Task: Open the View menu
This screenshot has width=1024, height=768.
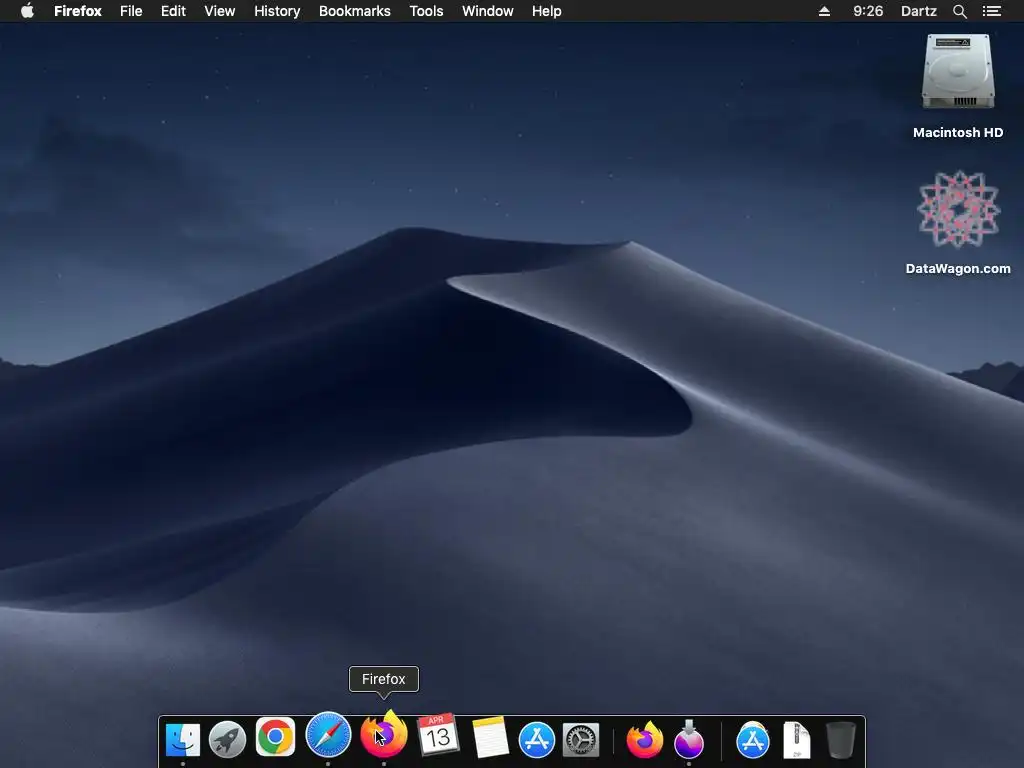Action: (x=219, y=11)
